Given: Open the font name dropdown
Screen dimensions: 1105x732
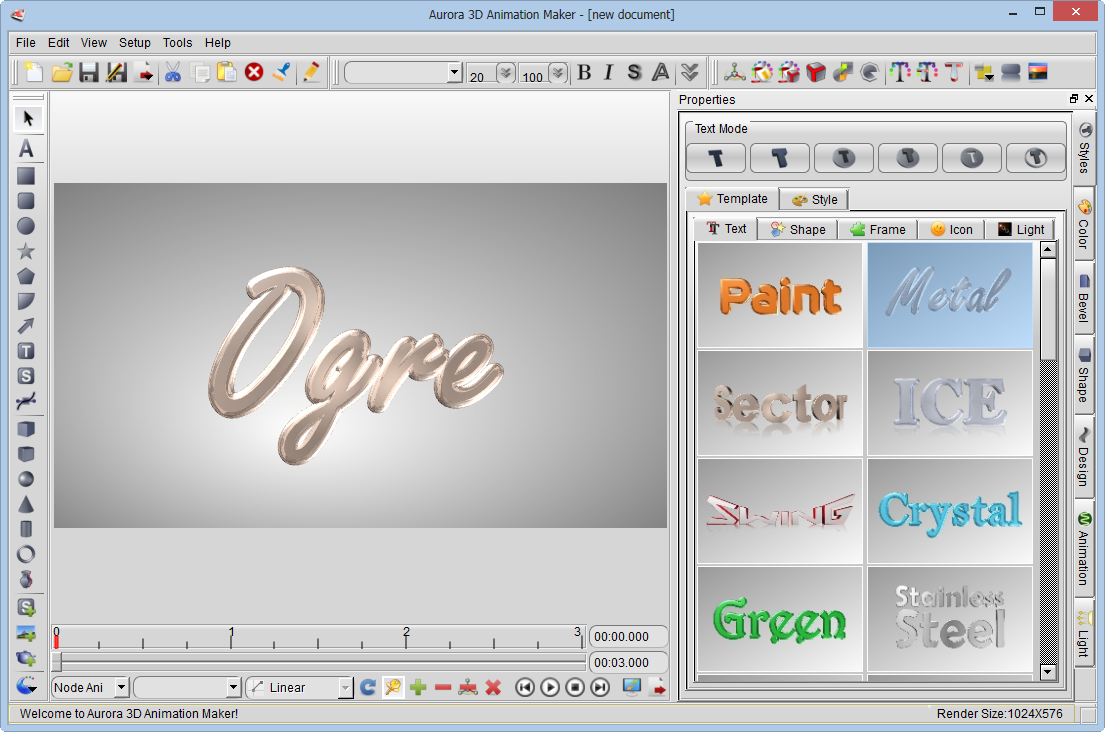Looking at the screenshot, I should [x=454, y=72].
